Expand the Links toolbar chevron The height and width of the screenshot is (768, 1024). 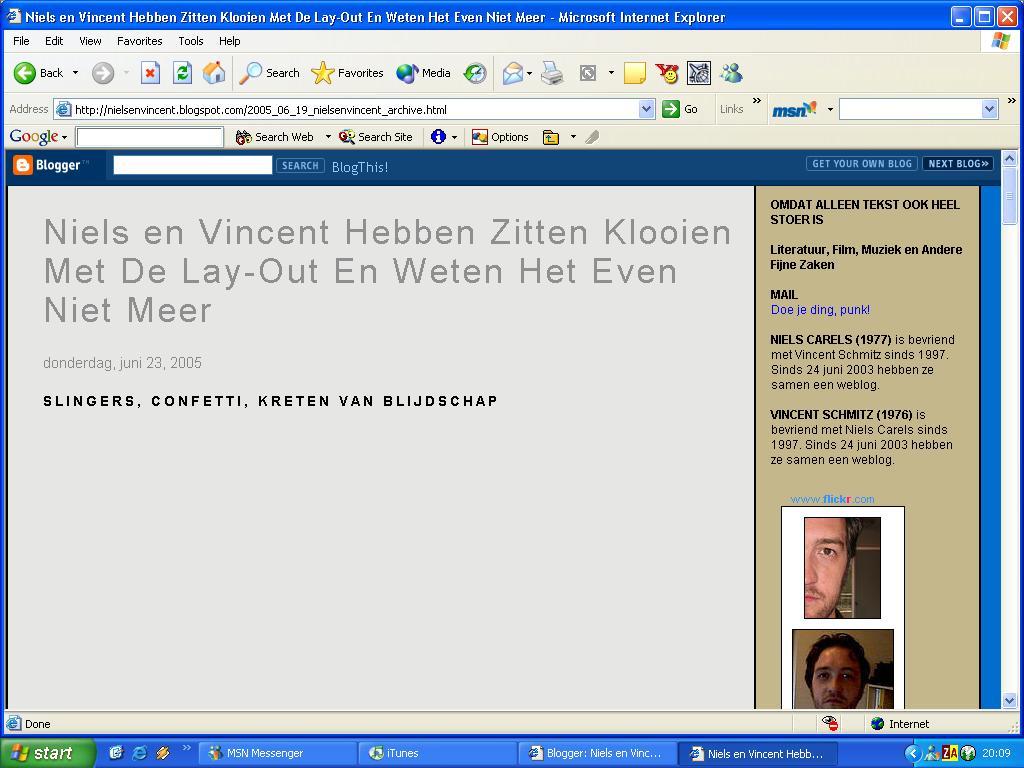click(757, 101)
